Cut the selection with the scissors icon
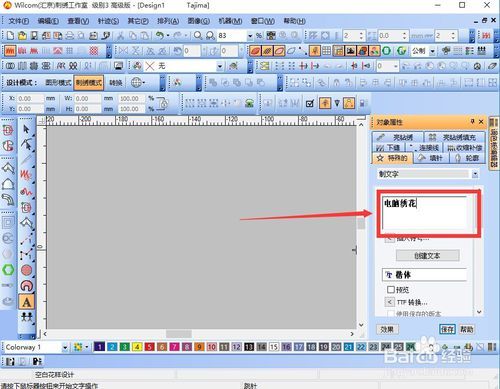500x389 pixels. pos(121,35)
